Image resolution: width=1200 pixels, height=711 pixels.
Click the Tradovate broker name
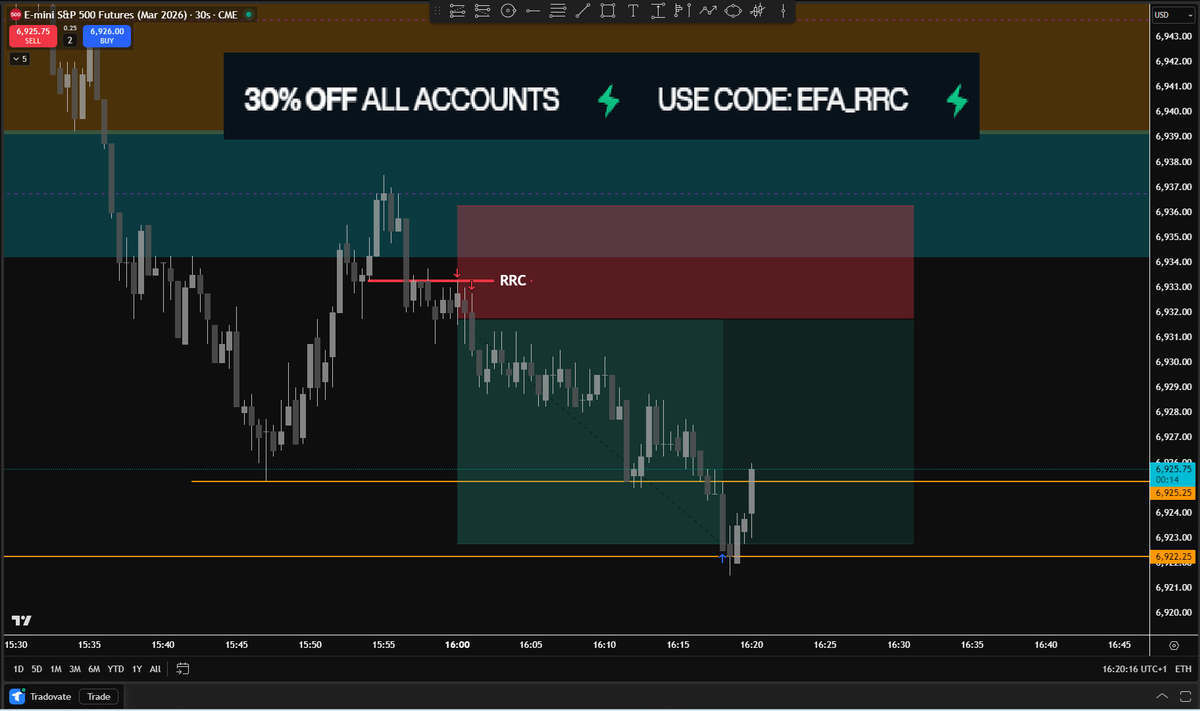pyautogui.click(x=50, y=696)
